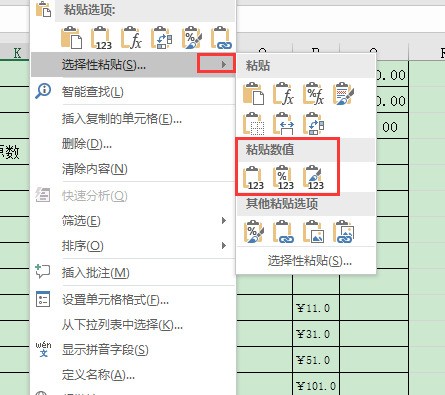Screen dimensions: 445x395
Task: Choose No borders paste icon in submenu
Action: point(254,124)
